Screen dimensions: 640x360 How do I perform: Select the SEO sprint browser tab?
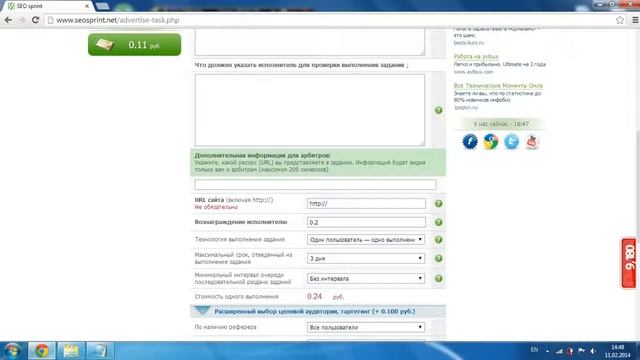coord(48,6)
